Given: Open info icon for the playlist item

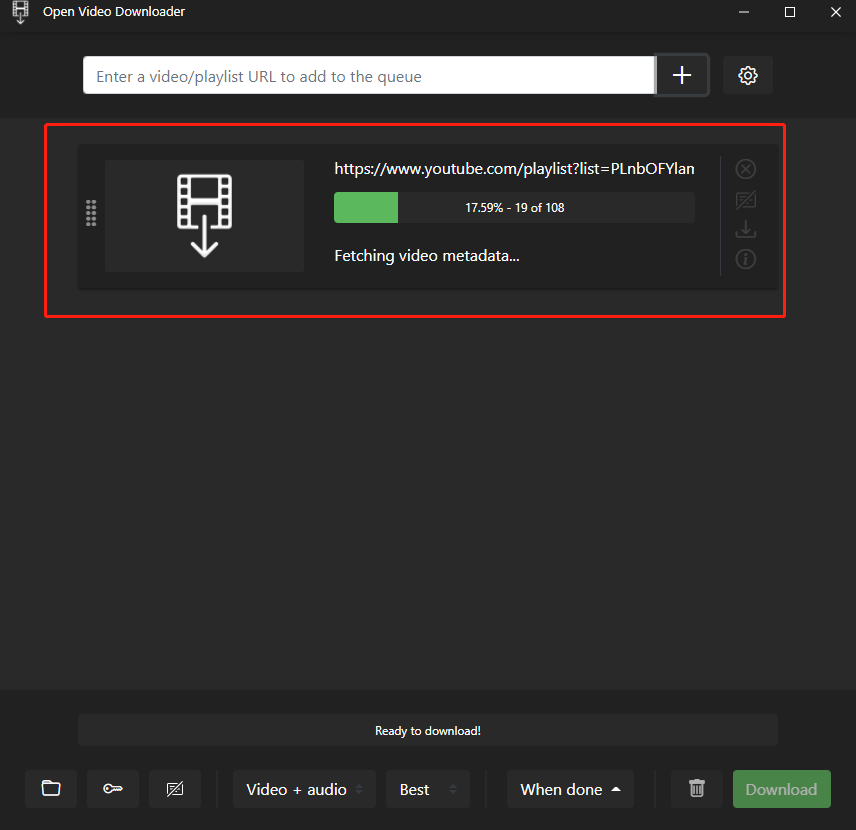Looking at the screenshot, I should click(745, 259).
